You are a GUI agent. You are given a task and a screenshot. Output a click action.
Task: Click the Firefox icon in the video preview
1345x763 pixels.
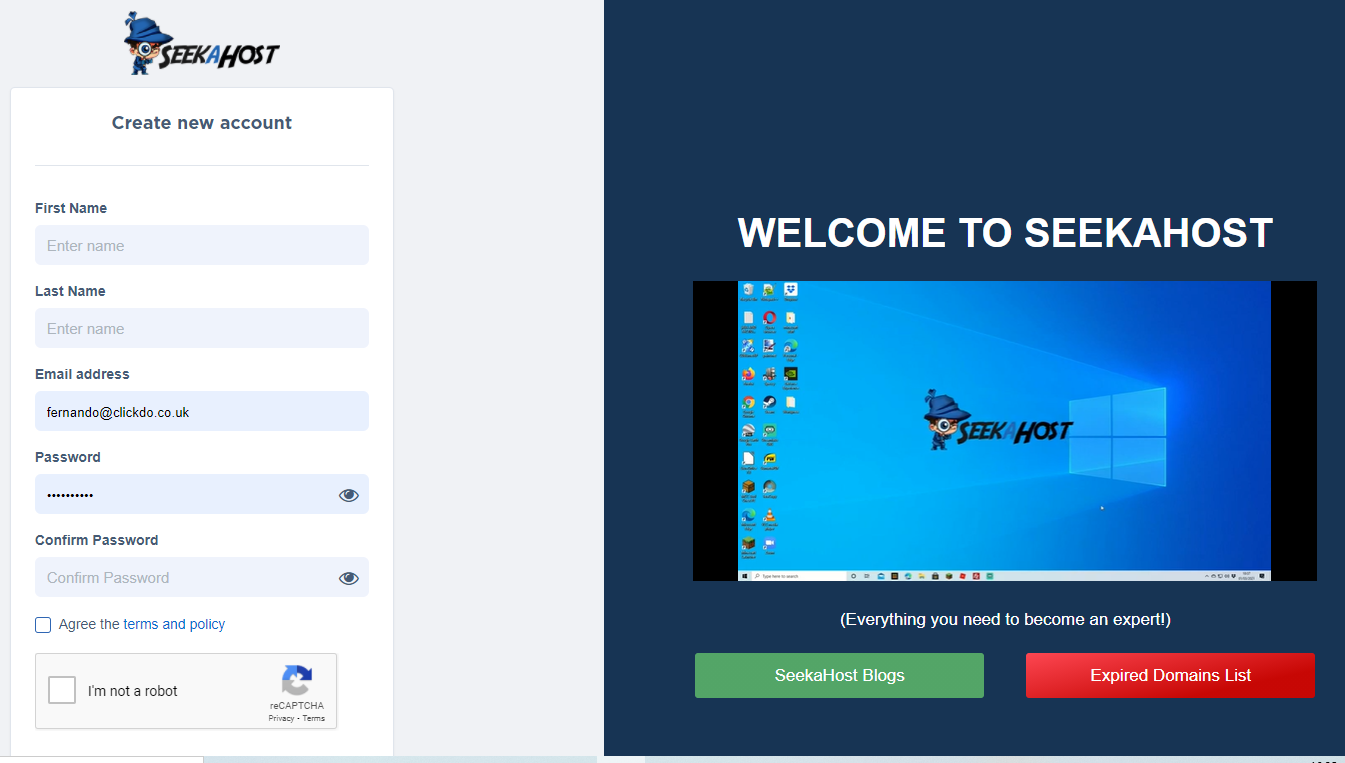coord(748,375)
